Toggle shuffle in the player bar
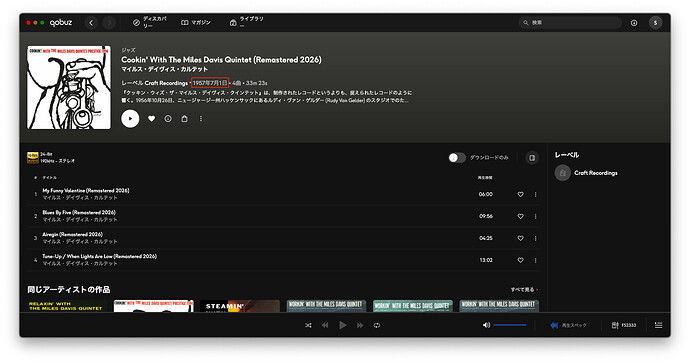Image resolution: width=690 pixels, height=363 pixels. coord(308,325)
